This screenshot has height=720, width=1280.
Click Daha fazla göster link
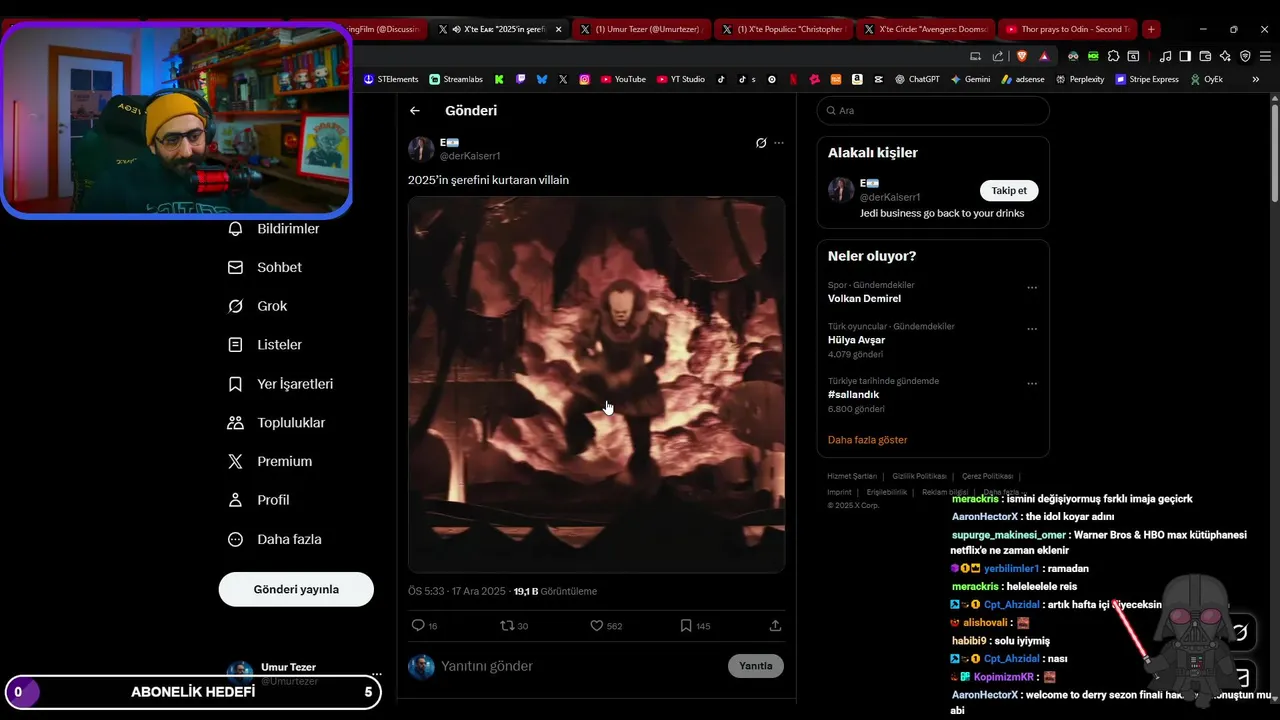tap(867, 440)
